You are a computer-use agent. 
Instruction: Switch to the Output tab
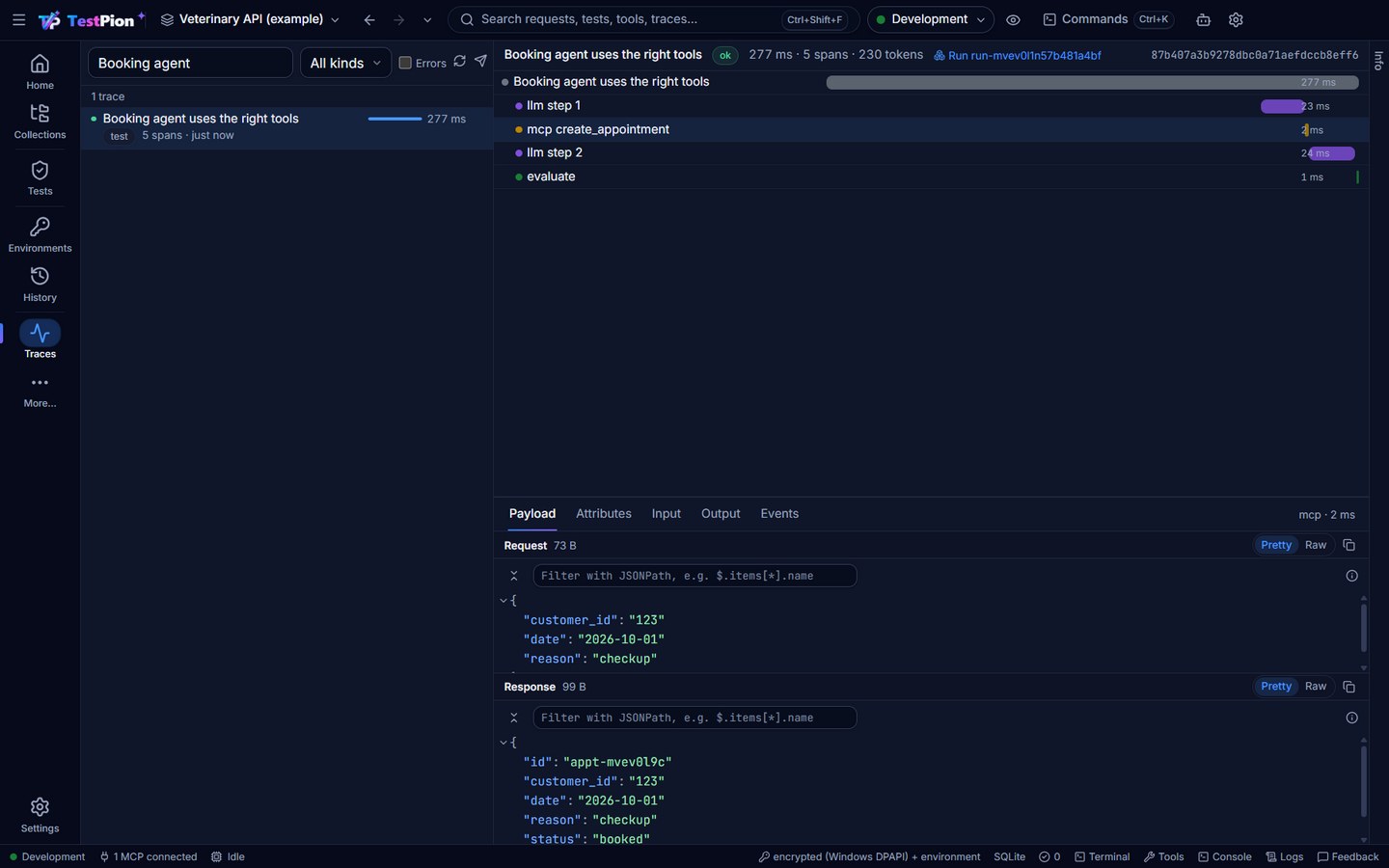click(721, 514)
